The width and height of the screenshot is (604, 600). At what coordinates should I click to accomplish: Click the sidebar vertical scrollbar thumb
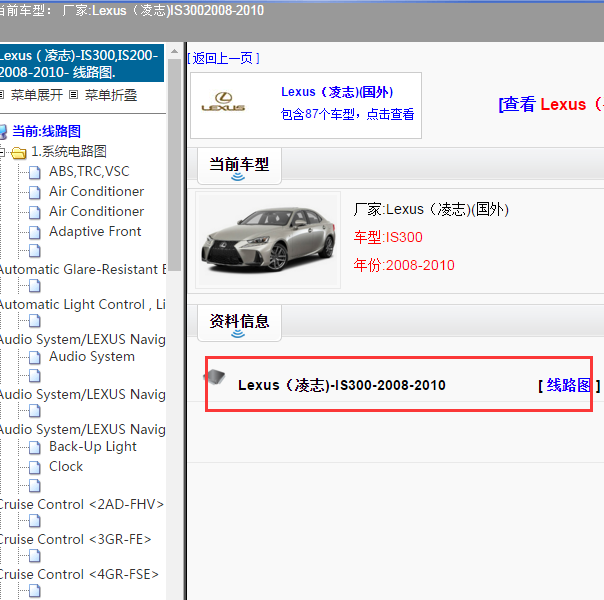click(x=174, y=164)
